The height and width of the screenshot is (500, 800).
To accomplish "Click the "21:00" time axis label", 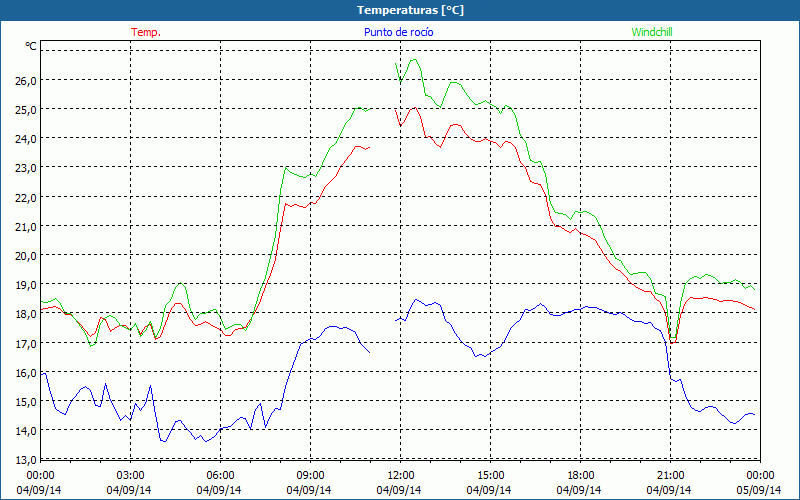I will (669, 476).
